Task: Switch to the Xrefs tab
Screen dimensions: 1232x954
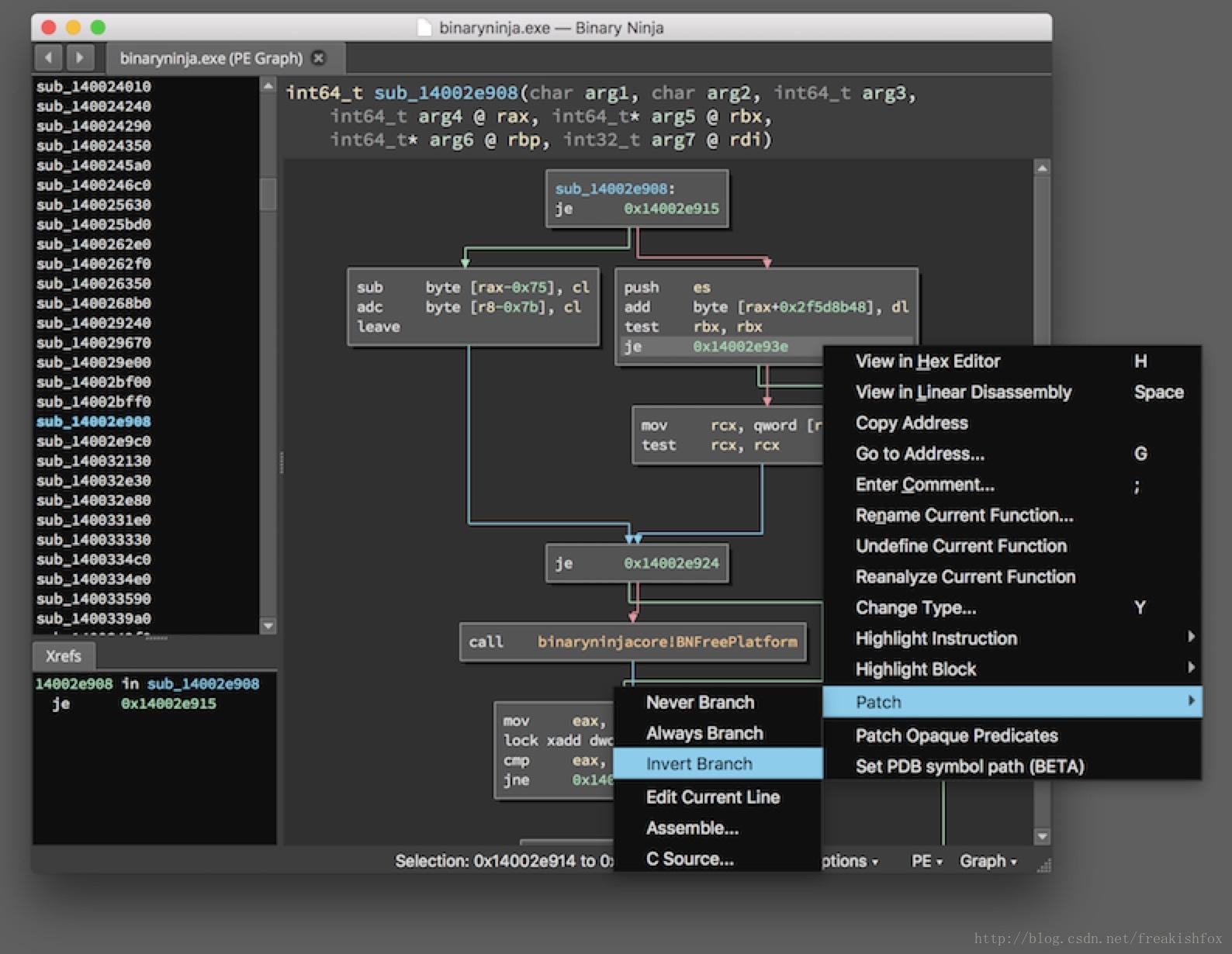Action: point(63,656)
